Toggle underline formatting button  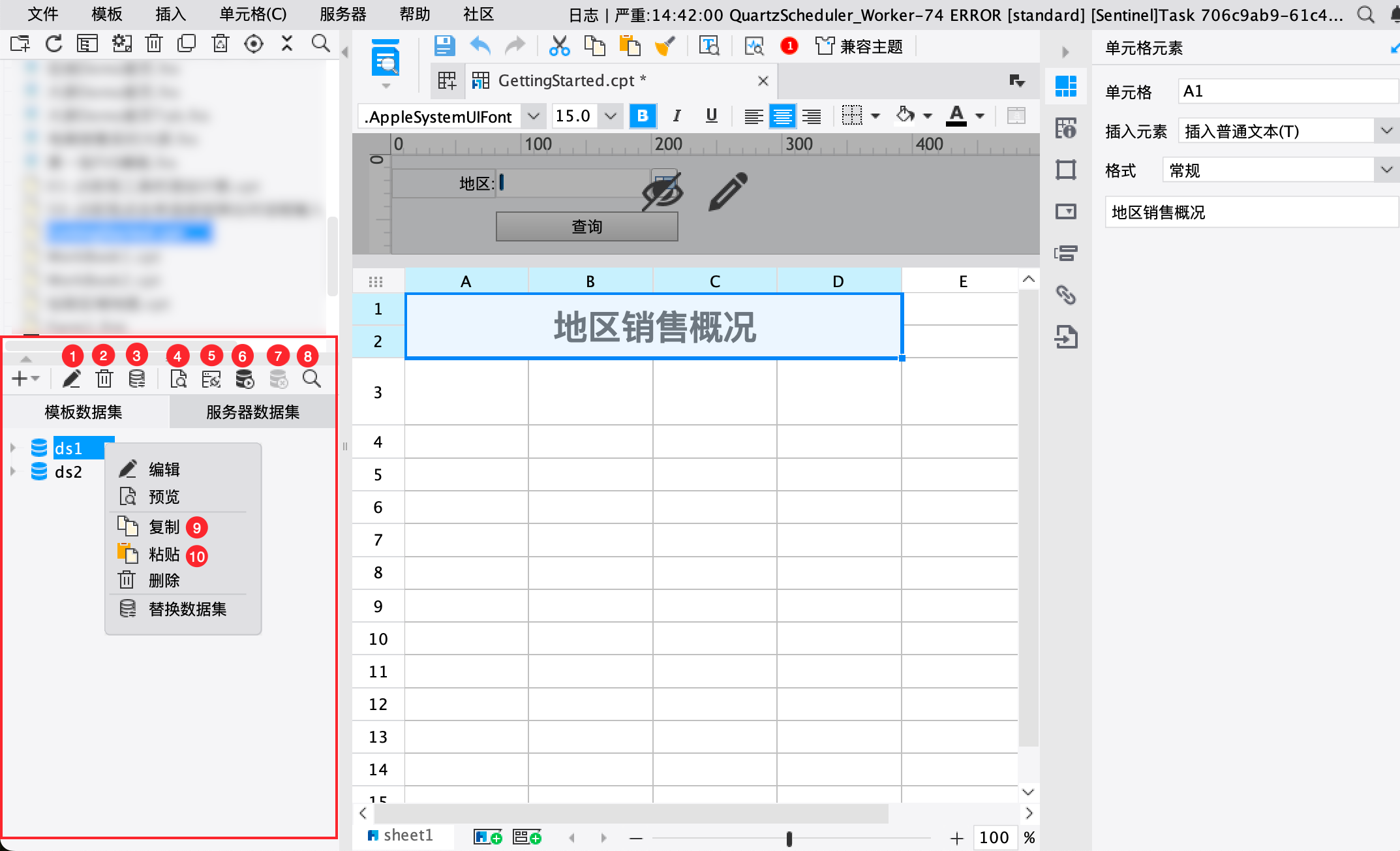coord(712,116)
